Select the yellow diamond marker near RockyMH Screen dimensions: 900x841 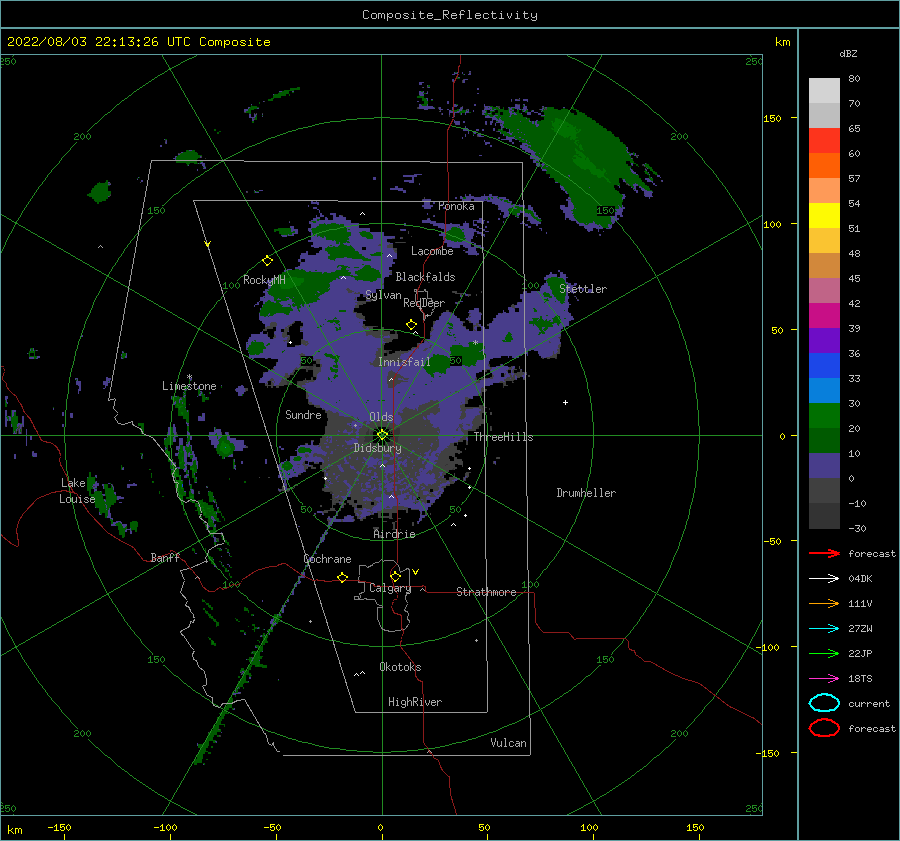(267, 261)
